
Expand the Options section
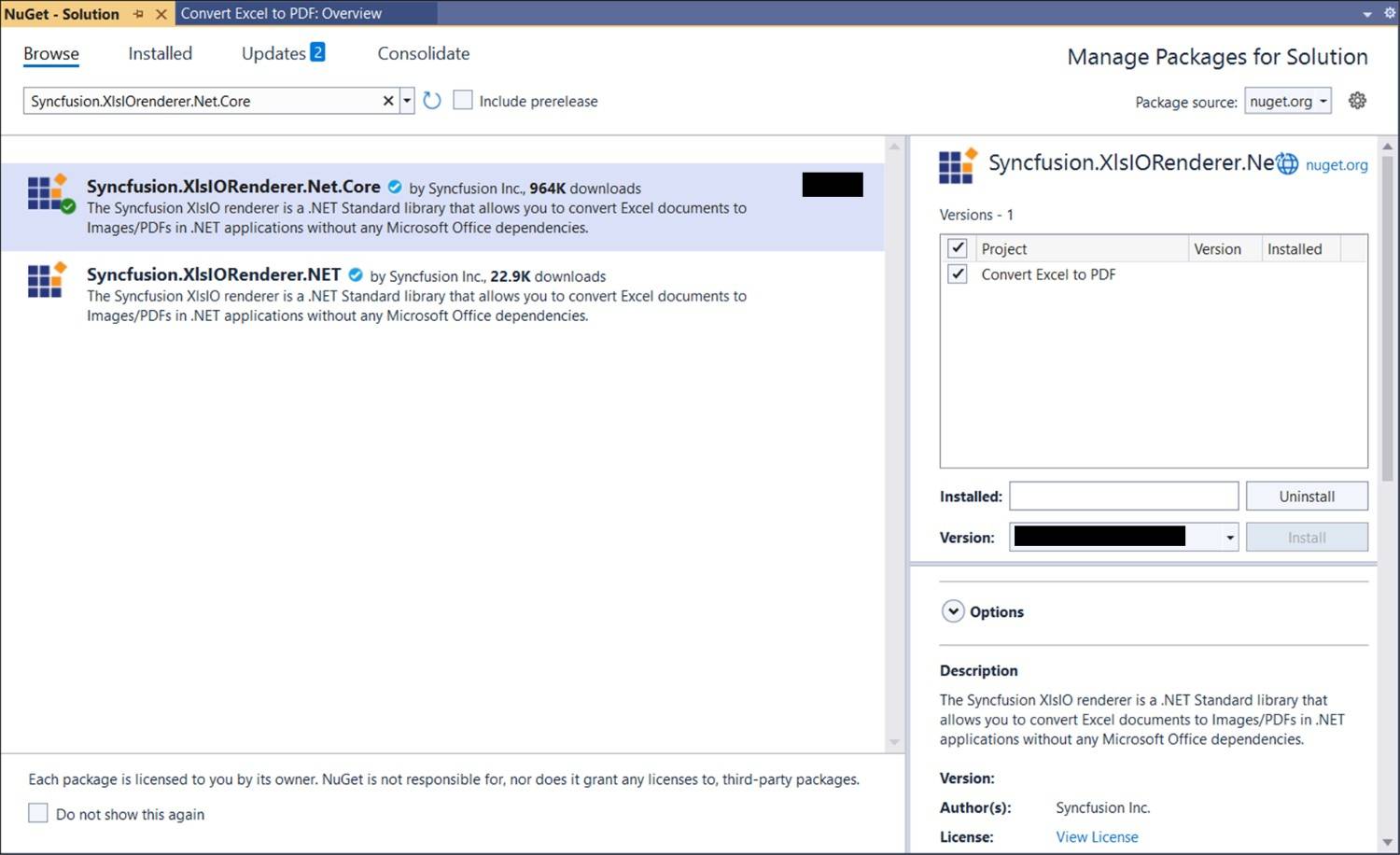tap(953, 611)
